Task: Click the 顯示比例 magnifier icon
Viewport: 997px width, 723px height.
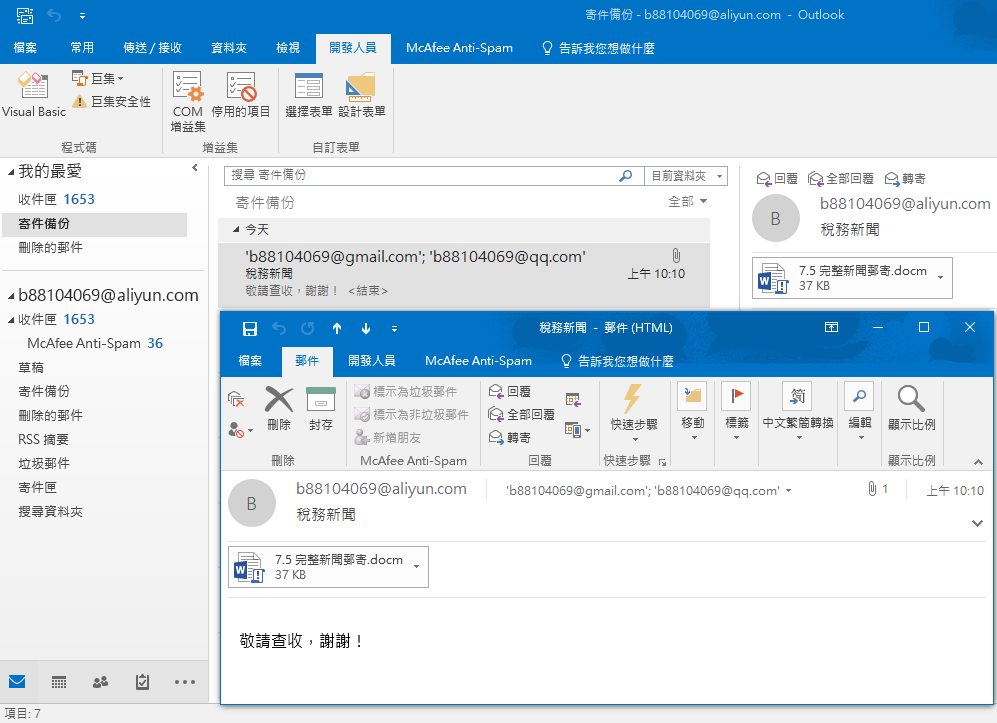Action: pos(911,399)
